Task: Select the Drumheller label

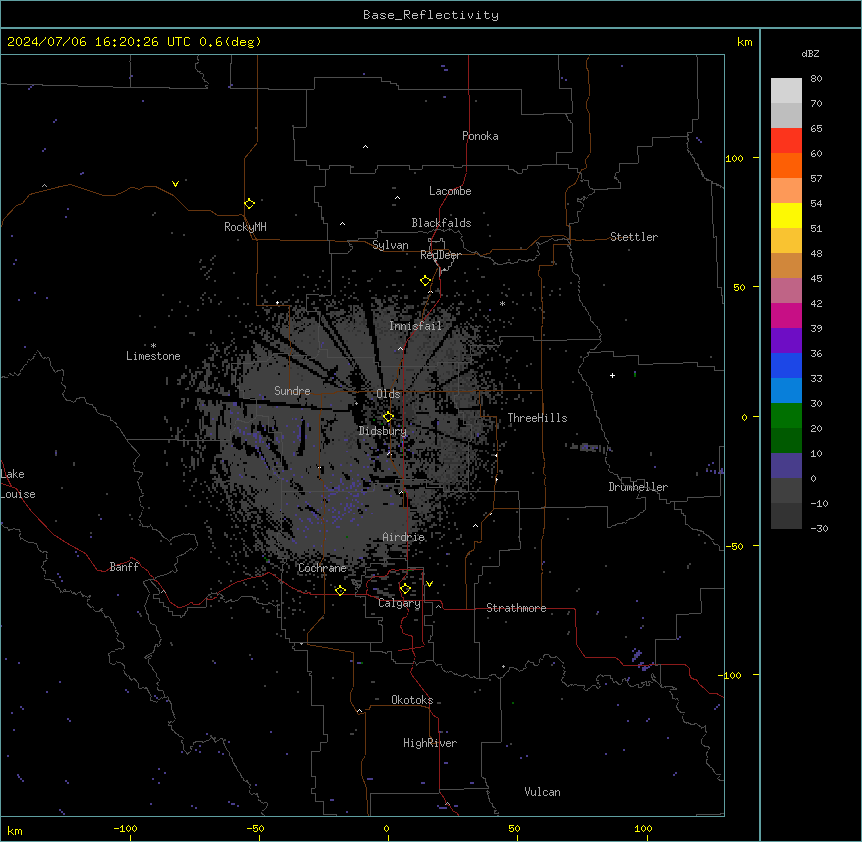Action: tap(638, 487)
